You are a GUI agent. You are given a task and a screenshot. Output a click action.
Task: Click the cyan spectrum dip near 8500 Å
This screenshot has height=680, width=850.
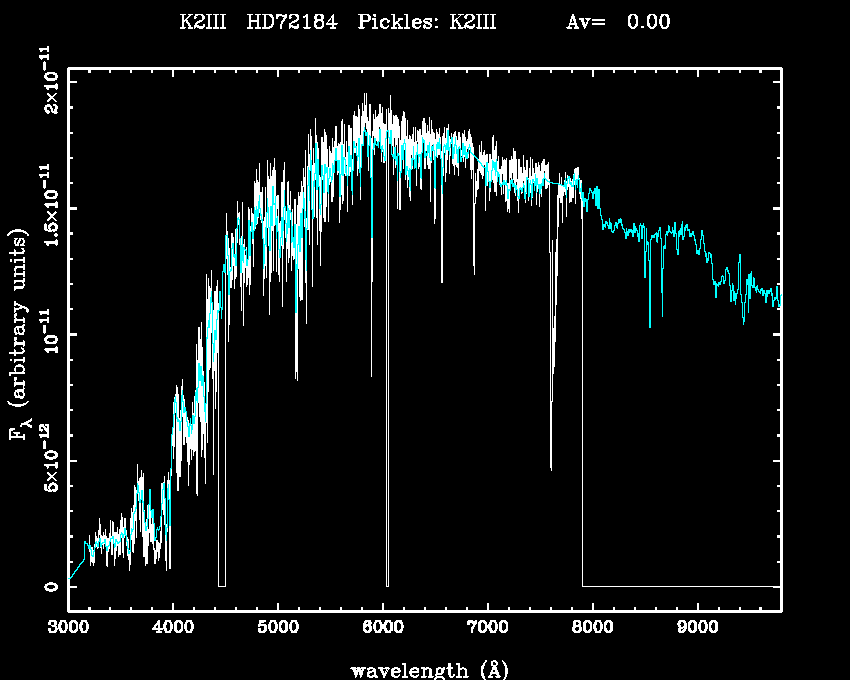tap(650, 310)
